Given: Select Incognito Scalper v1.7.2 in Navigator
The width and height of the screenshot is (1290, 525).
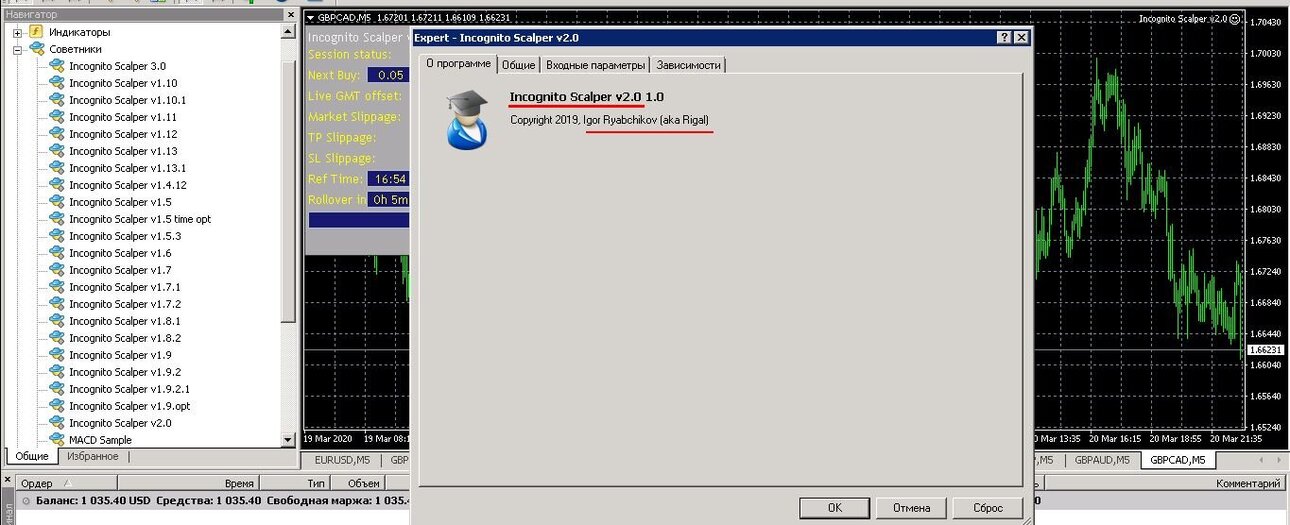Looking at the screenshot, I should (125, 304).
